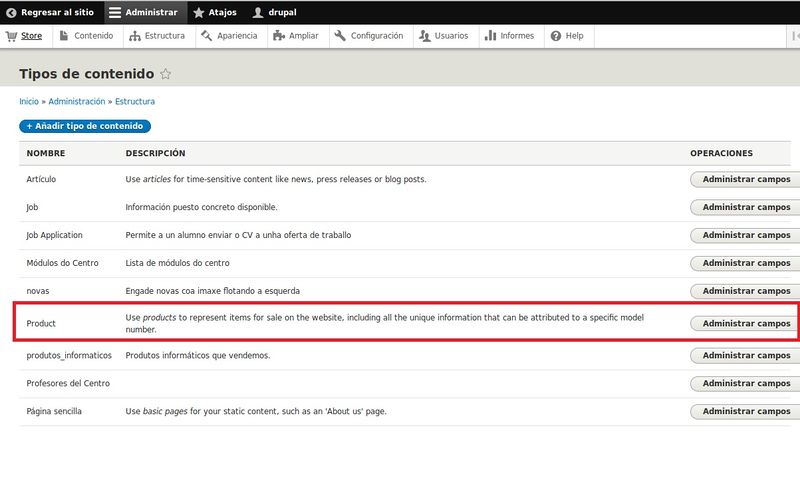Click the drupal username text
Image resolution: width=800 pixels, height=482 pixels.
click(282, 12)
